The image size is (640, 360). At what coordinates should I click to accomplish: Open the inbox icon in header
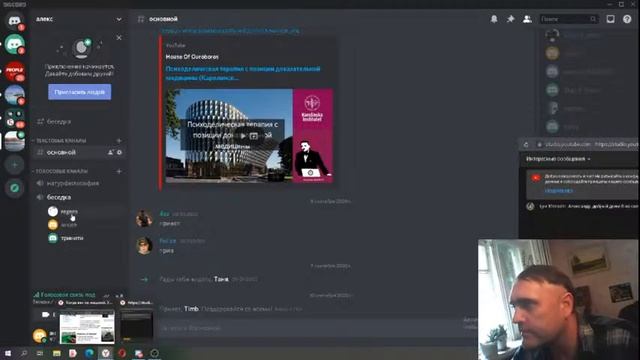610,19
